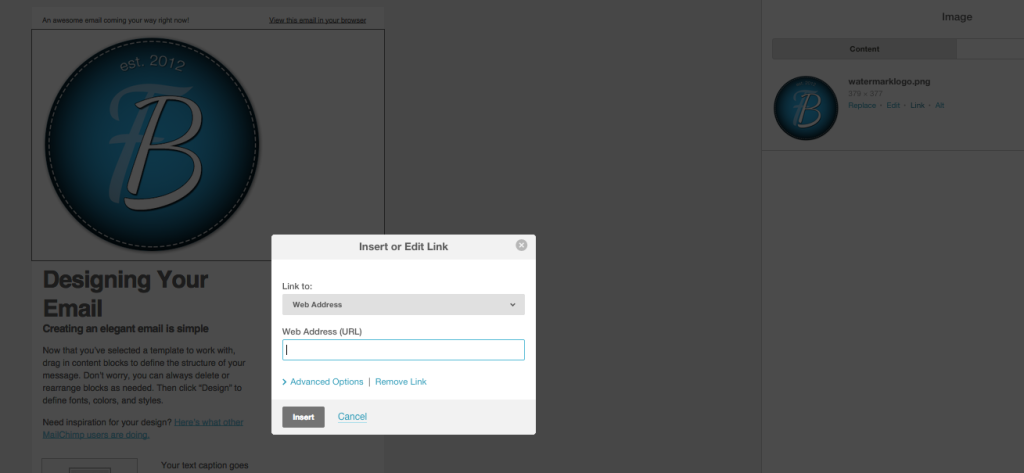The image size is (1024, 473).
Task: Open View this email in your browser link
Action: (x=317, y=20)
